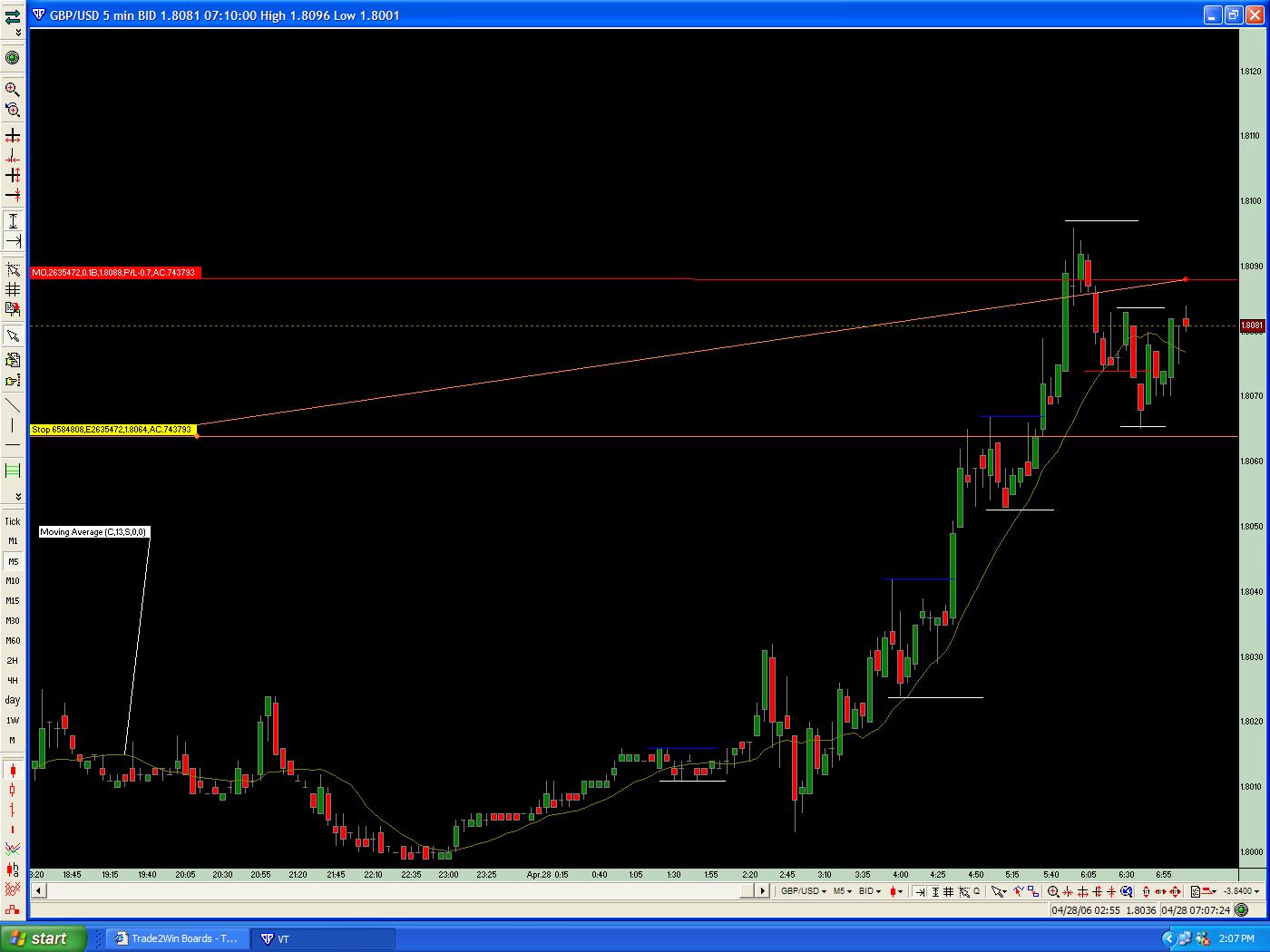Click the VT icon in title bar
The image size is (1270, 952).
pos(39,15)
